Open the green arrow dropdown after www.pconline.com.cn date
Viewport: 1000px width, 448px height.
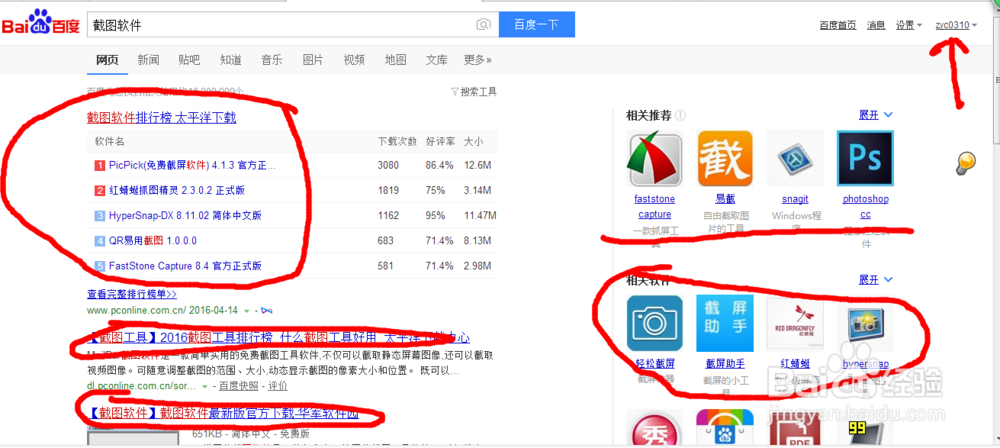247,311
